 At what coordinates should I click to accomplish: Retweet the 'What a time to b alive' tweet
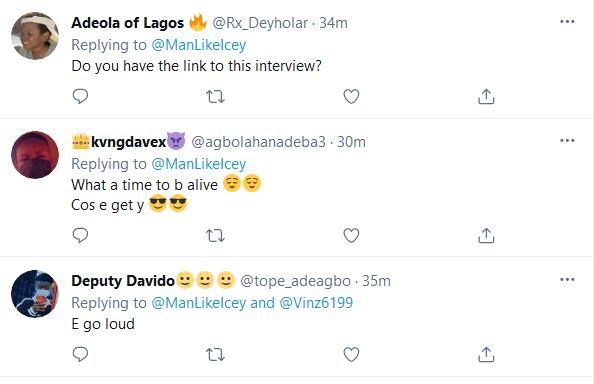point(216,236)
